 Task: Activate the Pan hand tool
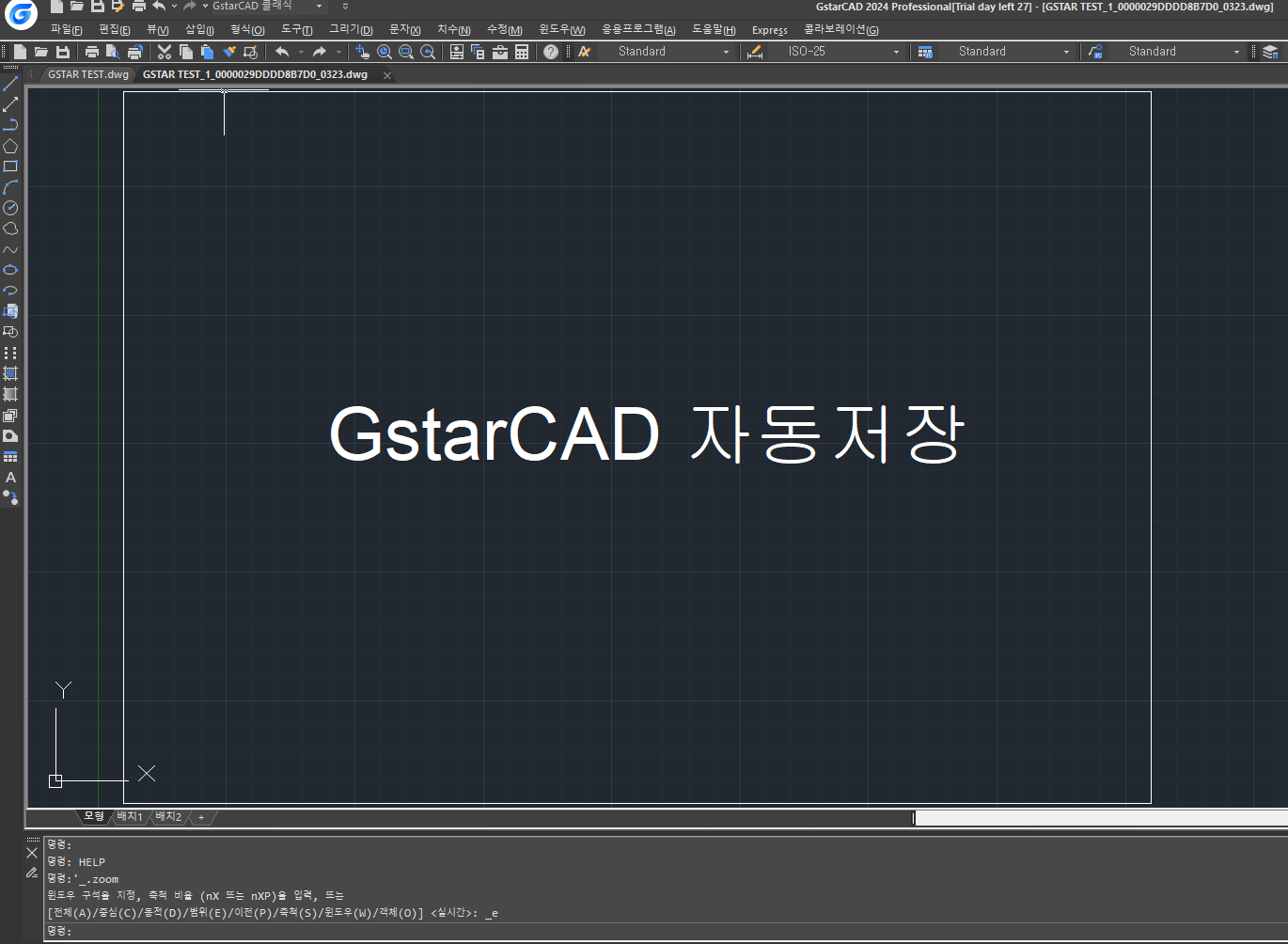tap(363, 52)
